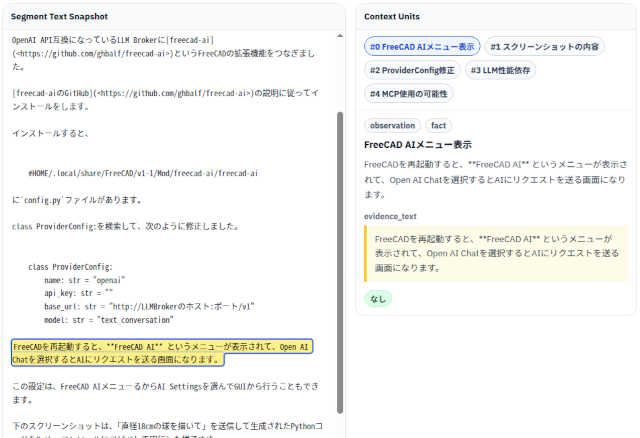The width and height of the screenshot is (640, 438).
Task: Click the FreeCAD AIメニュー表示 unit title
Action: 418,145
